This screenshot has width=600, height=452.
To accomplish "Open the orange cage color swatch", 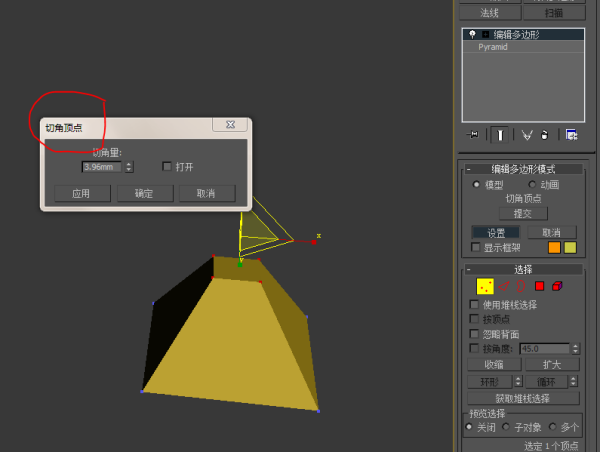I will pos(554,248).
